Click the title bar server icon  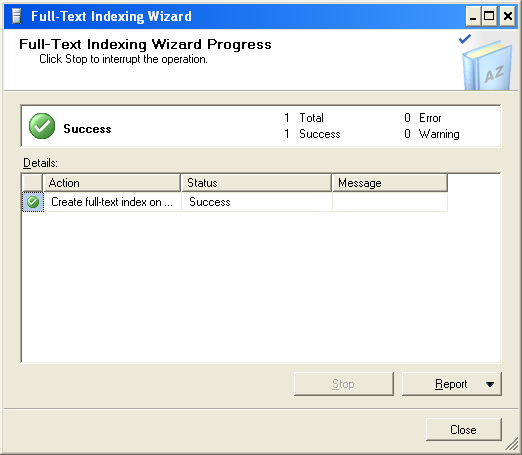tap(16, 16)
